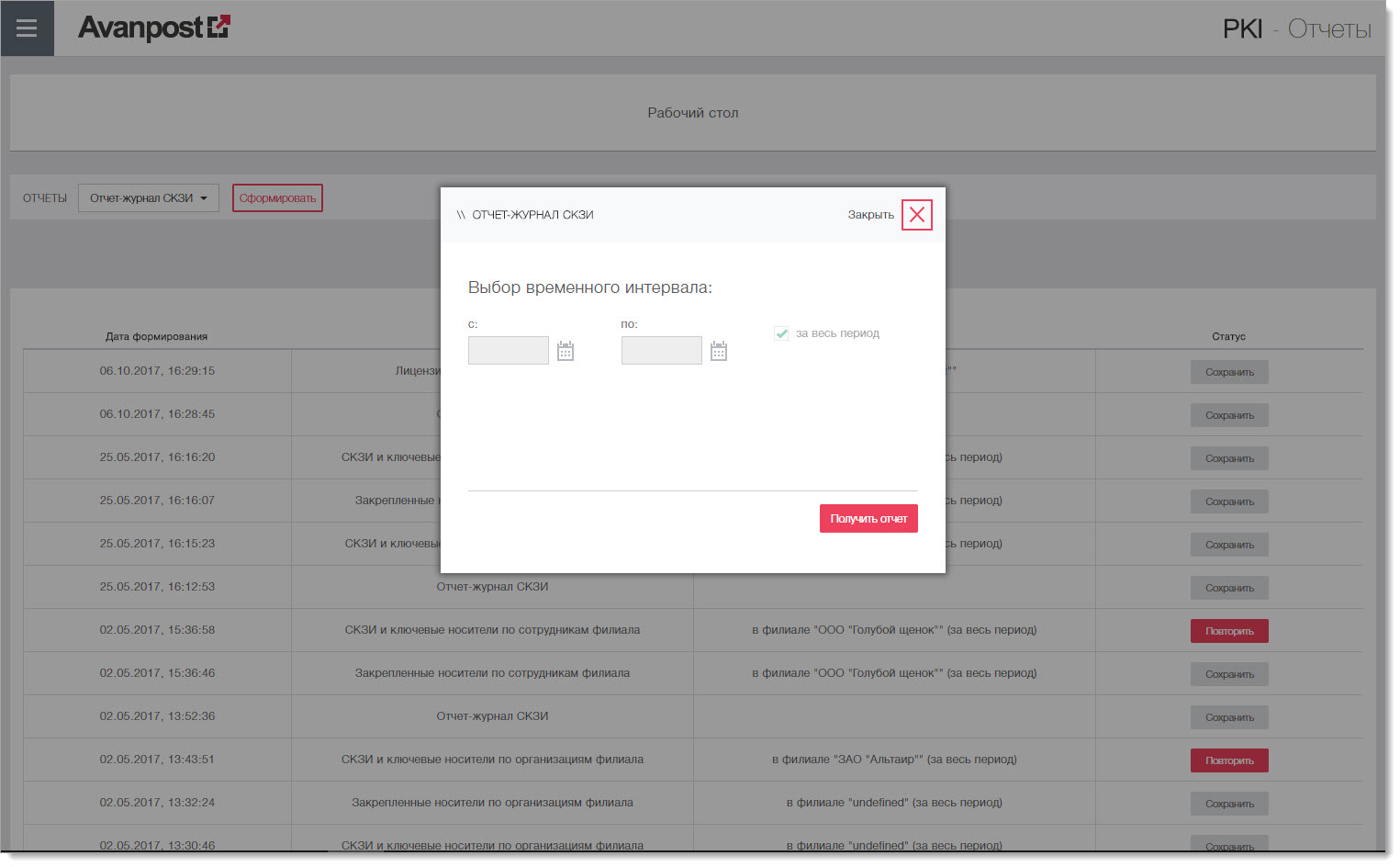The image size is (1400, 867).
Task: Save the report from 25.05.2017, 16:15:23
Action: 1229,545
